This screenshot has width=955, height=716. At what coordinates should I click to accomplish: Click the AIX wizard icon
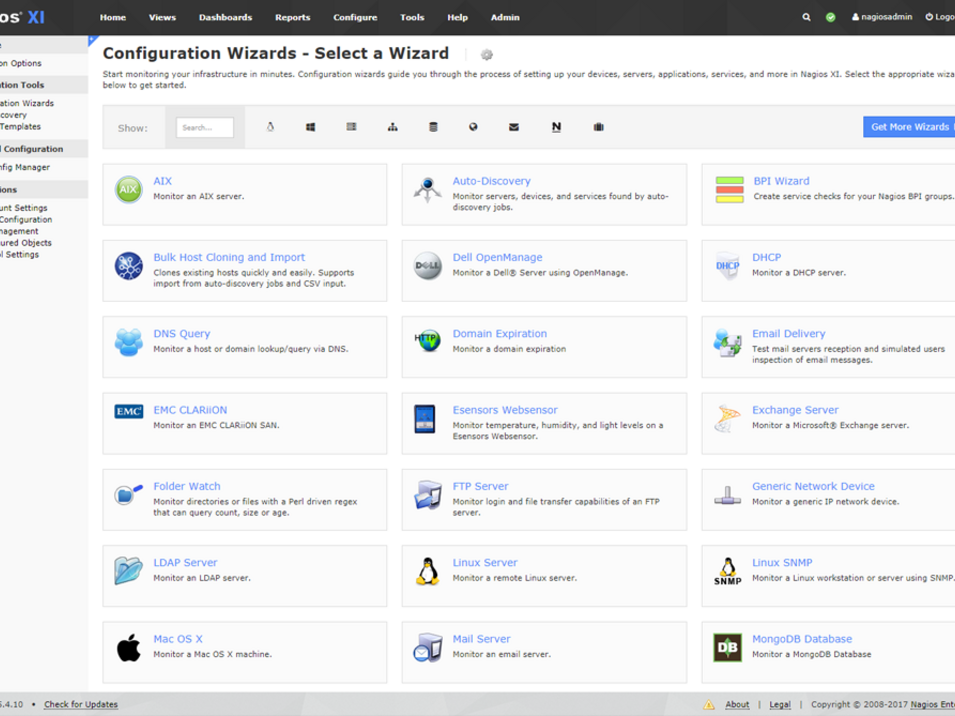(x=129, y=189)
